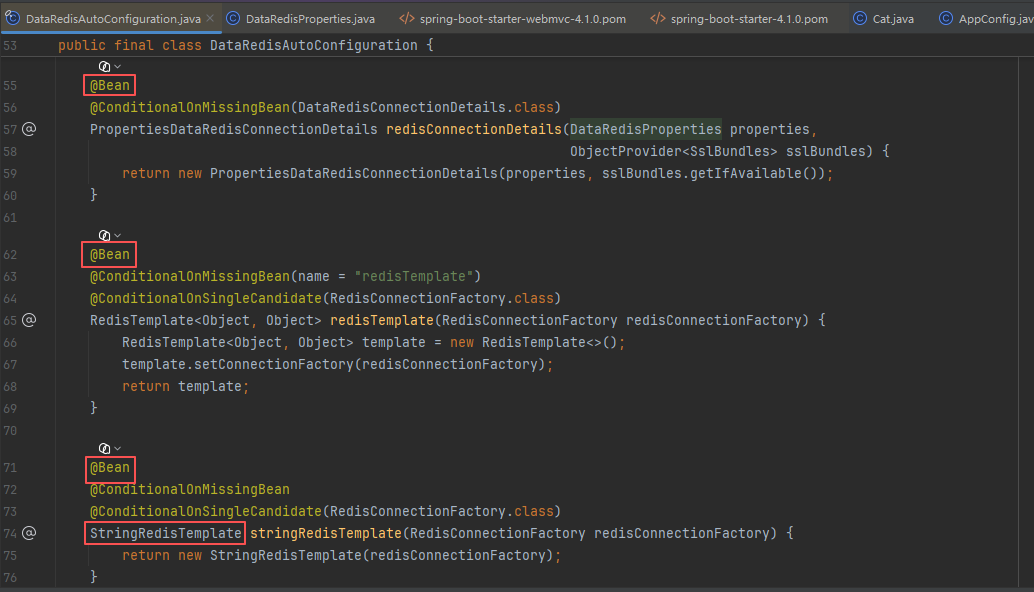Switch to the DataRedisProperties.java tab

pyautogui.click(x=300, y=18)
